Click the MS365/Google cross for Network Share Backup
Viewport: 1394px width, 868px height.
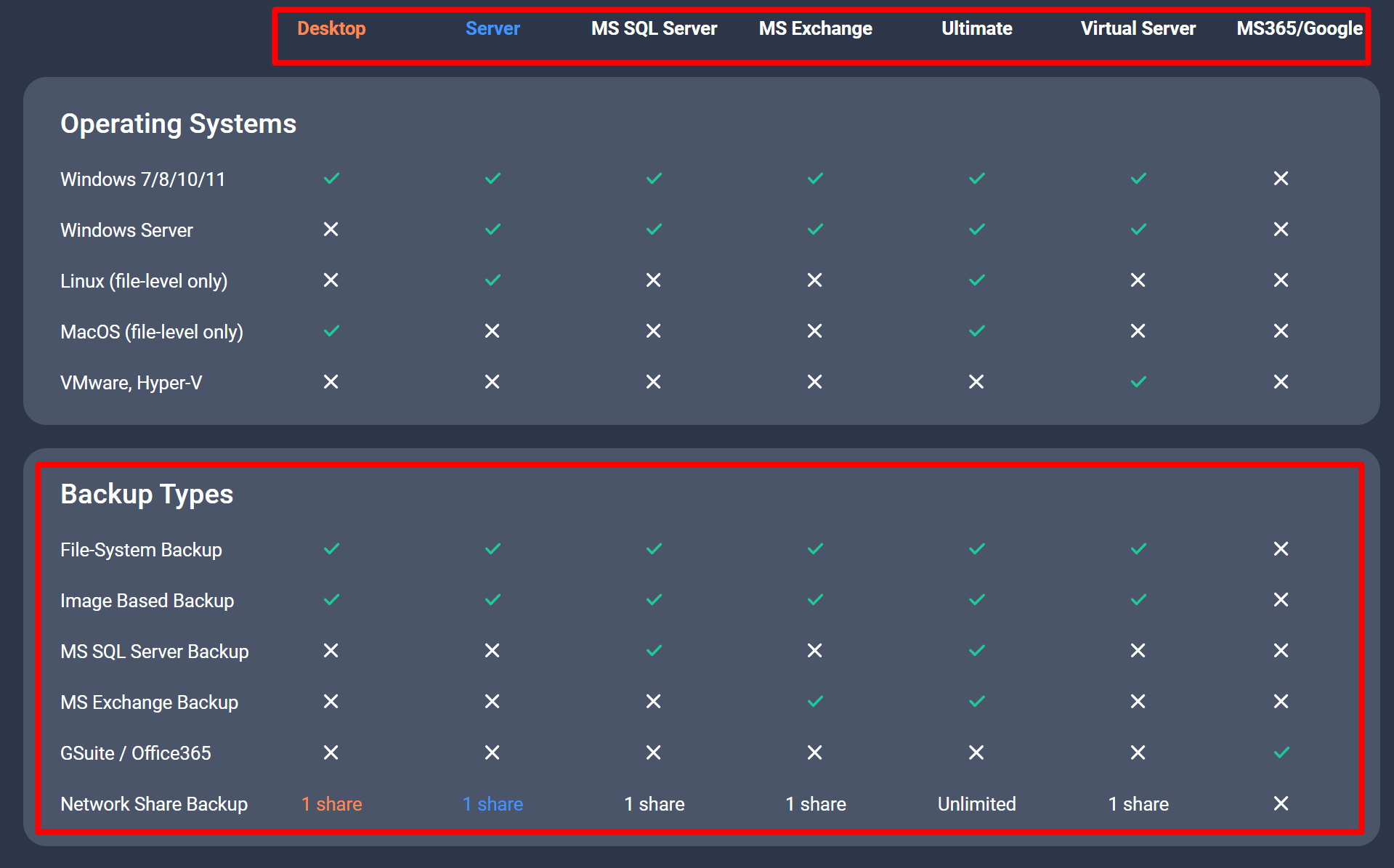(1281, 803)
